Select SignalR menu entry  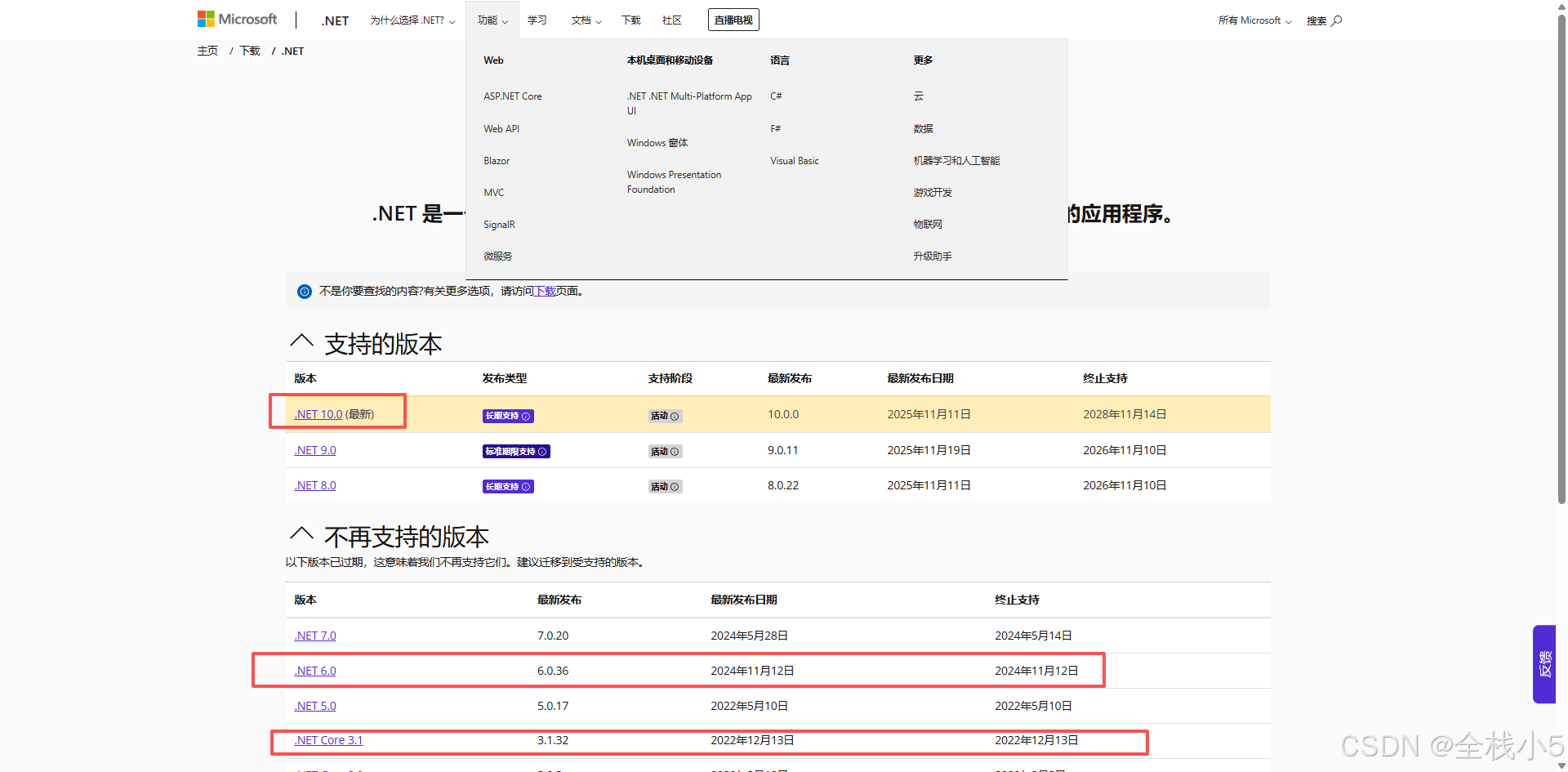tap(499, 225)
